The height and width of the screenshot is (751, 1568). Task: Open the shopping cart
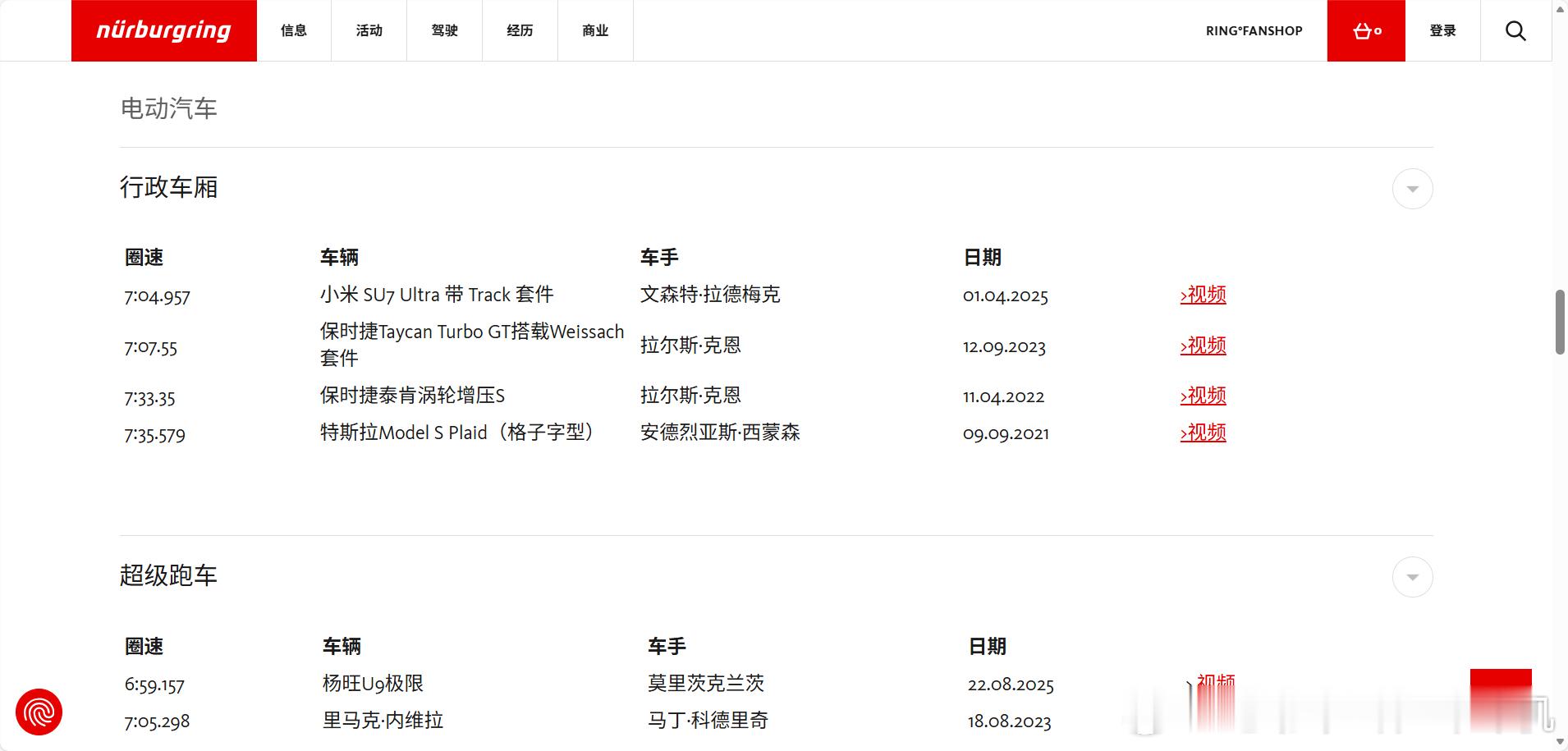(1365, 30)
